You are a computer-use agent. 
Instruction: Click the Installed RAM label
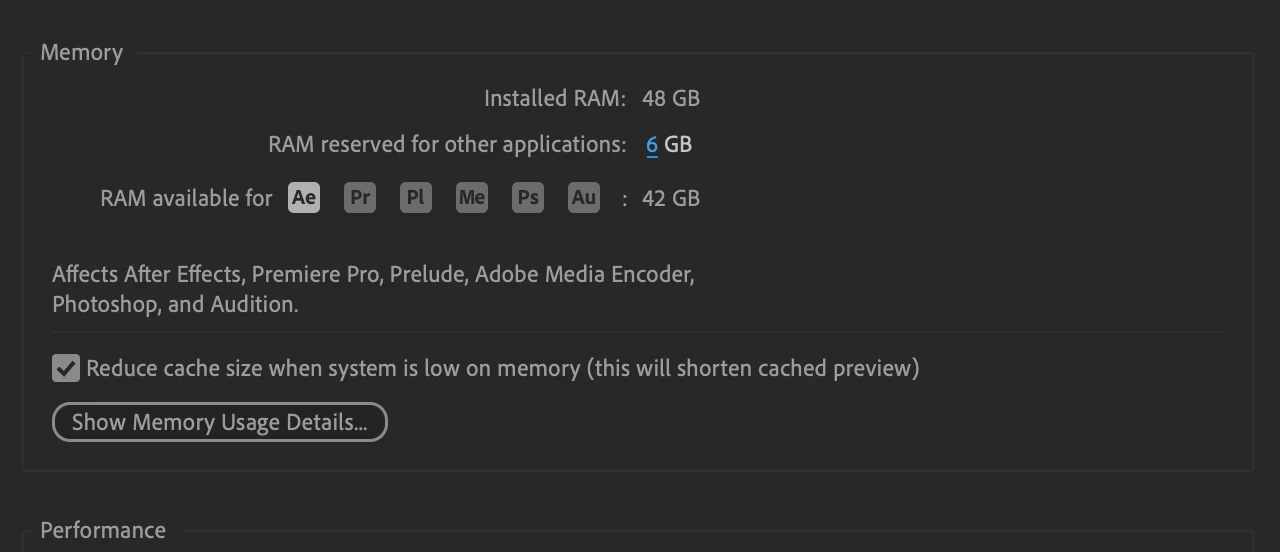point(555,98)
